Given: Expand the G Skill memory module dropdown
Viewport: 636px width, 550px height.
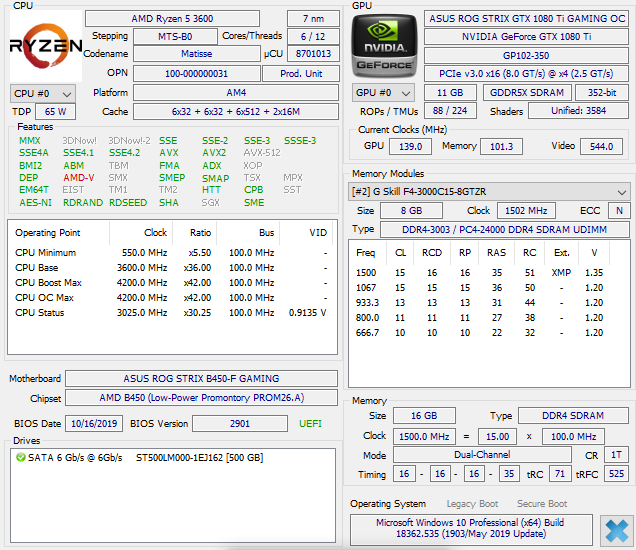Looking at the screenshot, I should pos(489,191).
